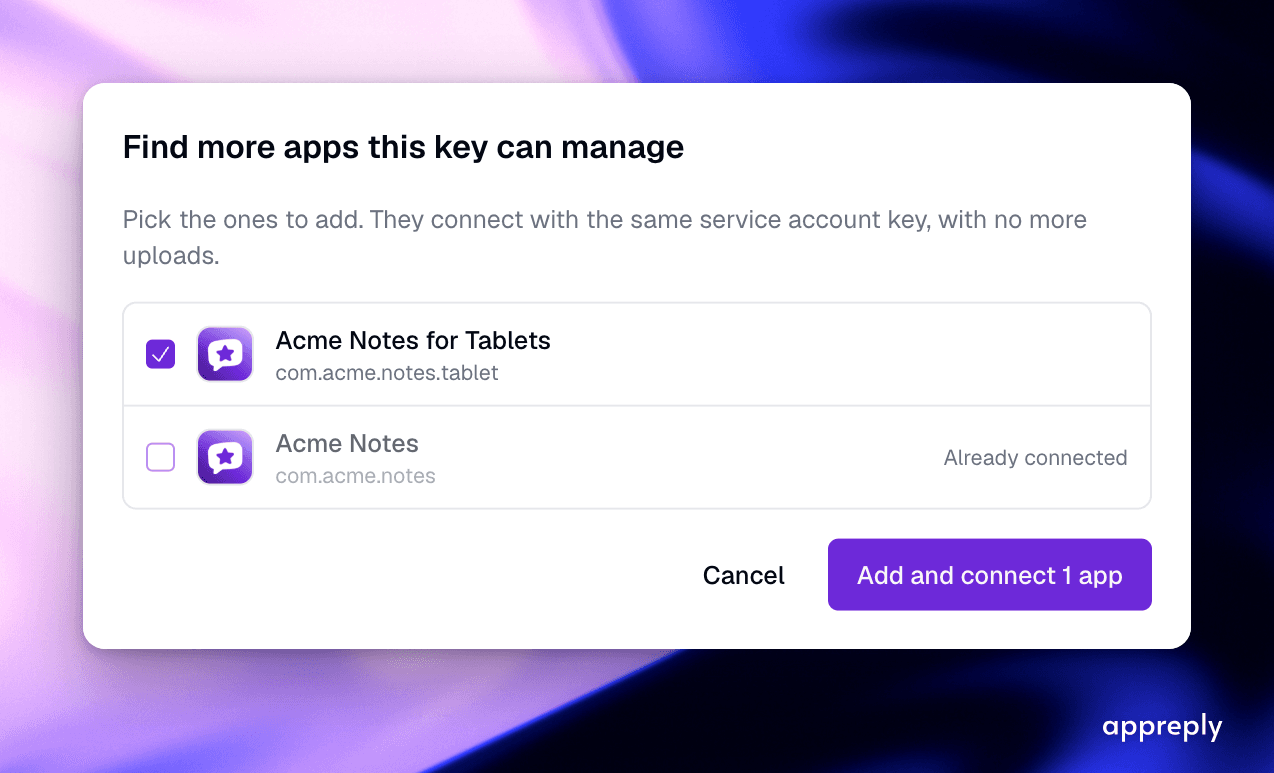The width and height of the screenshot is (1274, 773).
Task: Select the Acme Notes for Tablets title
Action: pyautogui.click(x=413, y=340)
